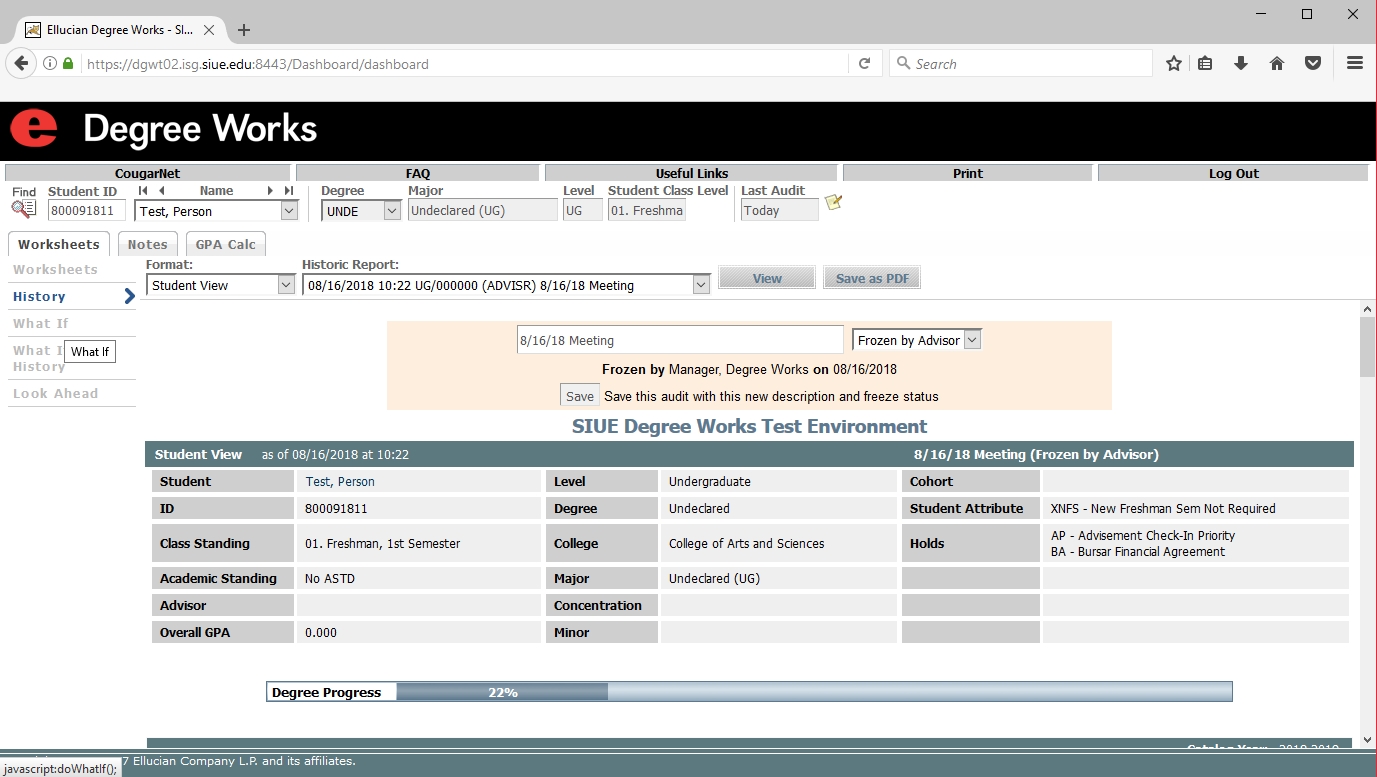Click the Save as PDF button
This screenshot has width=1377, height=777.
(x=872, y=278)
